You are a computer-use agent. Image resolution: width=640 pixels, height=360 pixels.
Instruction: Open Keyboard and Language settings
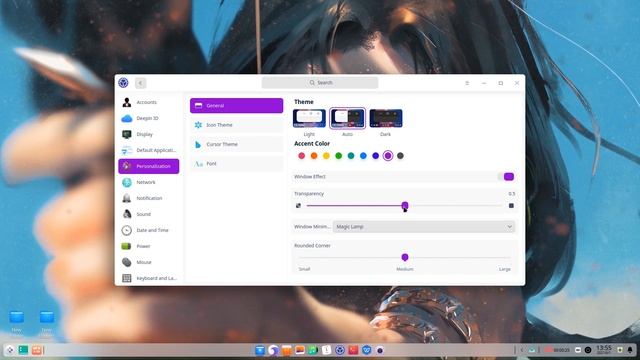tap(149, 278)
